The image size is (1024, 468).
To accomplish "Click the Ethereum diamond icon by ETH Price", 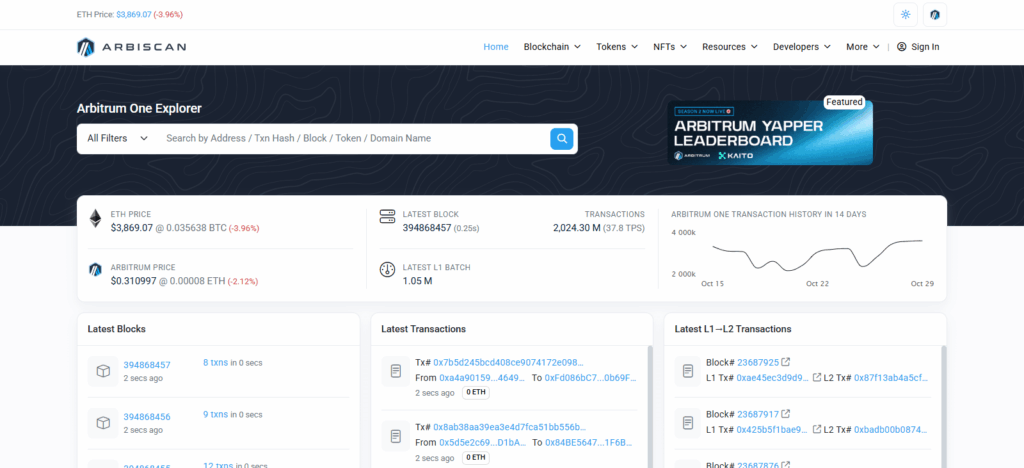I will (x=95, y=219).
